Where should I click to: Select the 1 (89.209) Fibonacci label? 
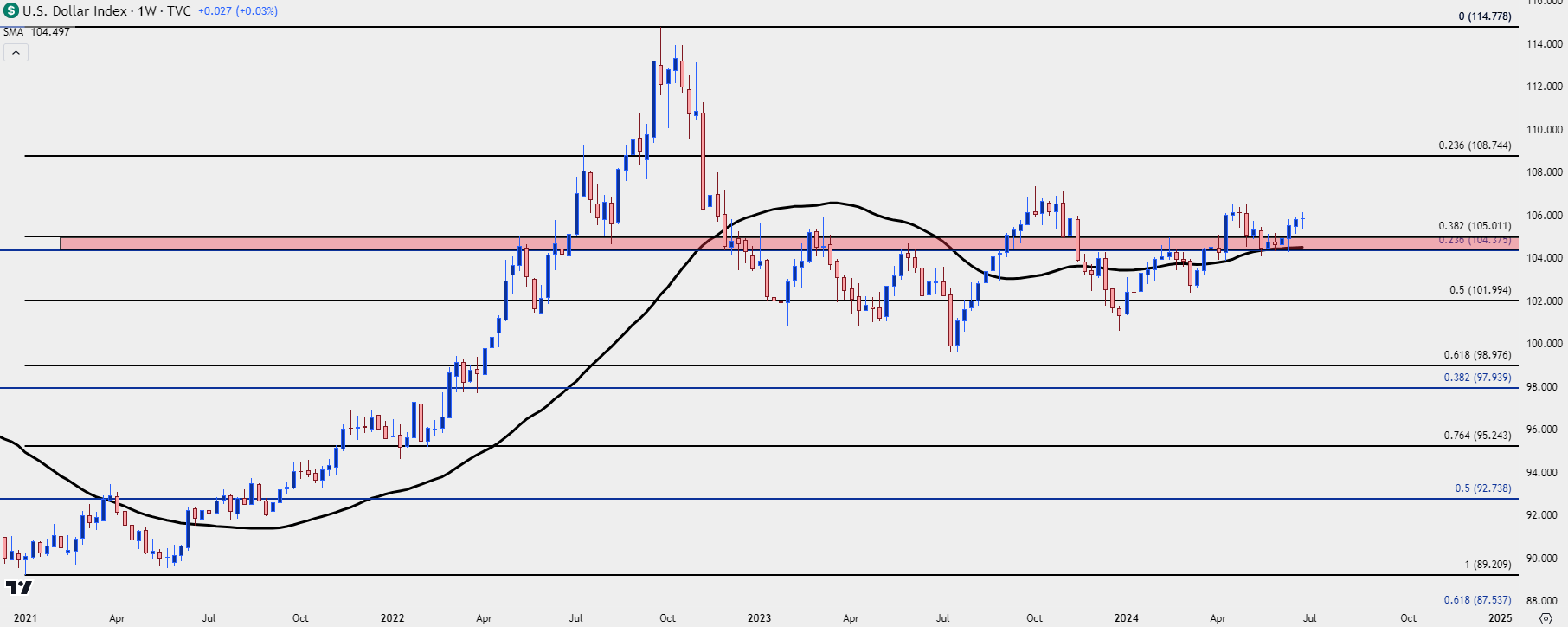[1488, 565]
